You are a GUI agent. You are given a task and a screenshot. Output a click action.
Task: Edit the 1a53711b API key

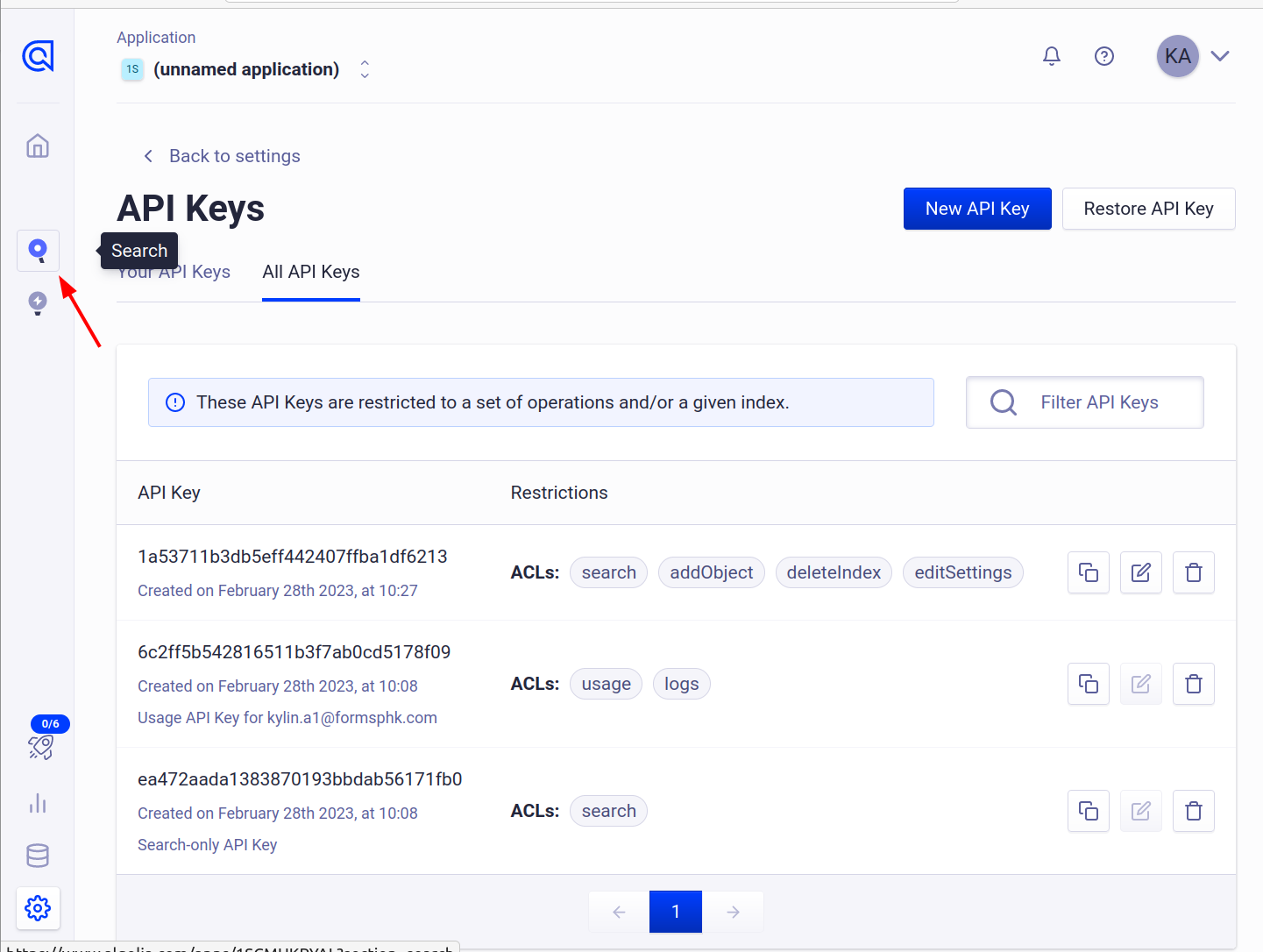pos(1141,572)
